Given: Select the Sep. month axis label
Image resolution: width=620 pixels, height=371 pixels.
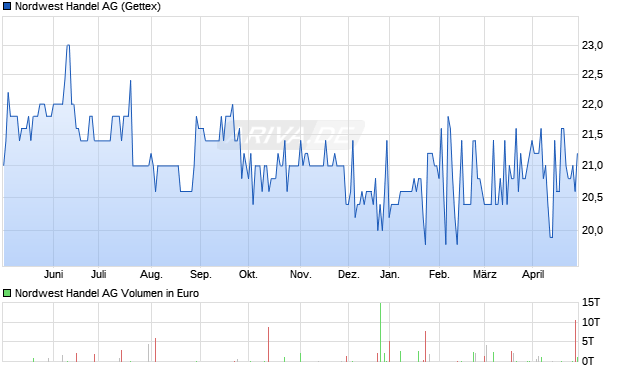Looking at the screenshot, I should click(x=200, y=274).
